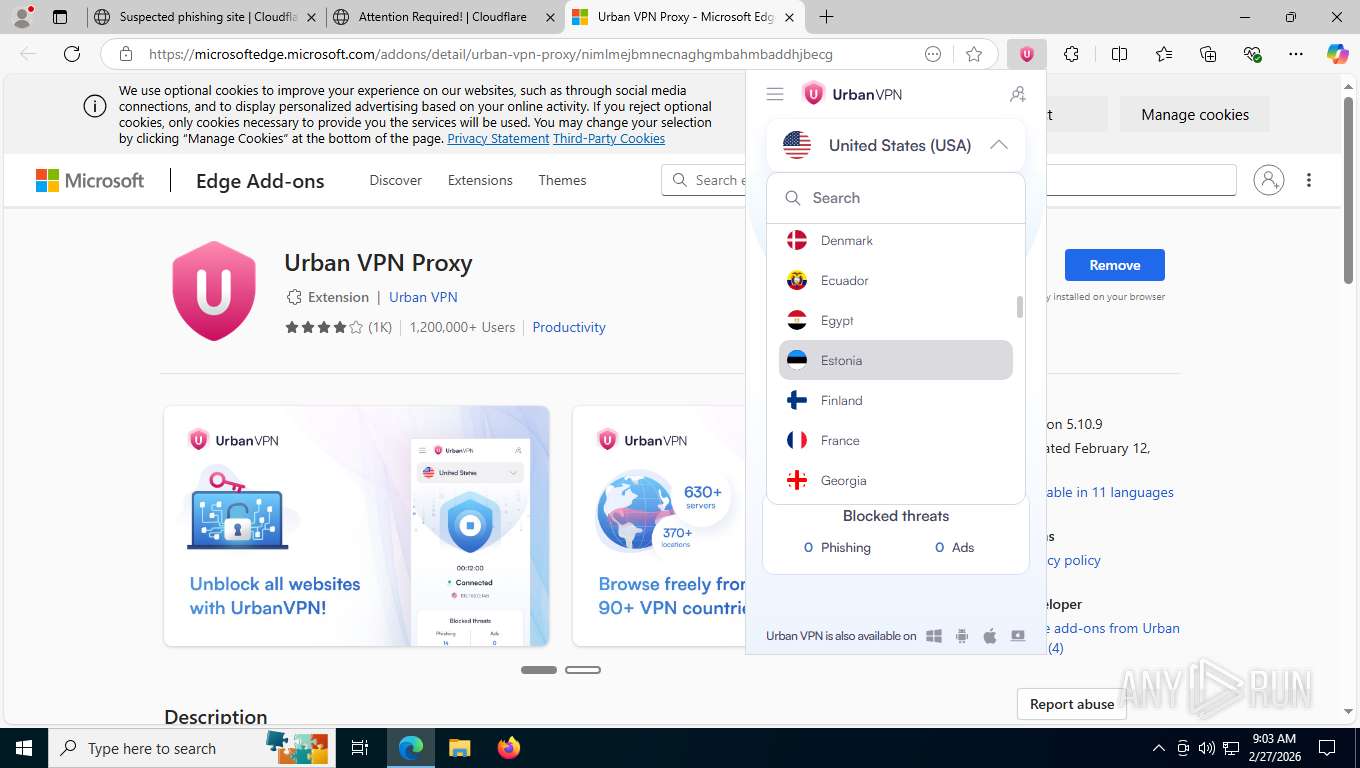This screenshot has height=768, width=1360.
Task: Open Edge Settings and more menu
Action: pyautogui.click(x=1296, y=54)
